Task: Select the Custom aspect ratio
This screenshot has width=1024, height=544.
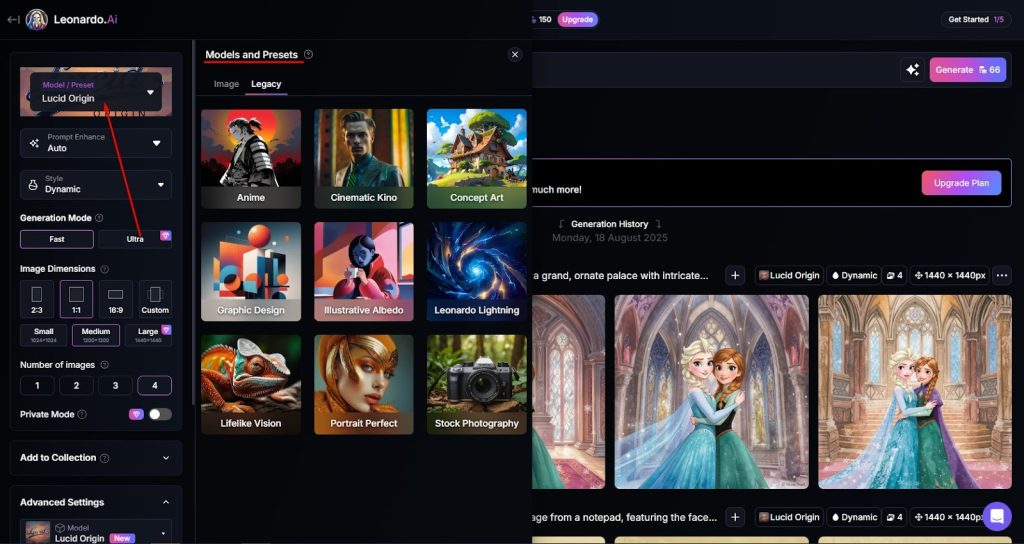Action: (155, 299)
